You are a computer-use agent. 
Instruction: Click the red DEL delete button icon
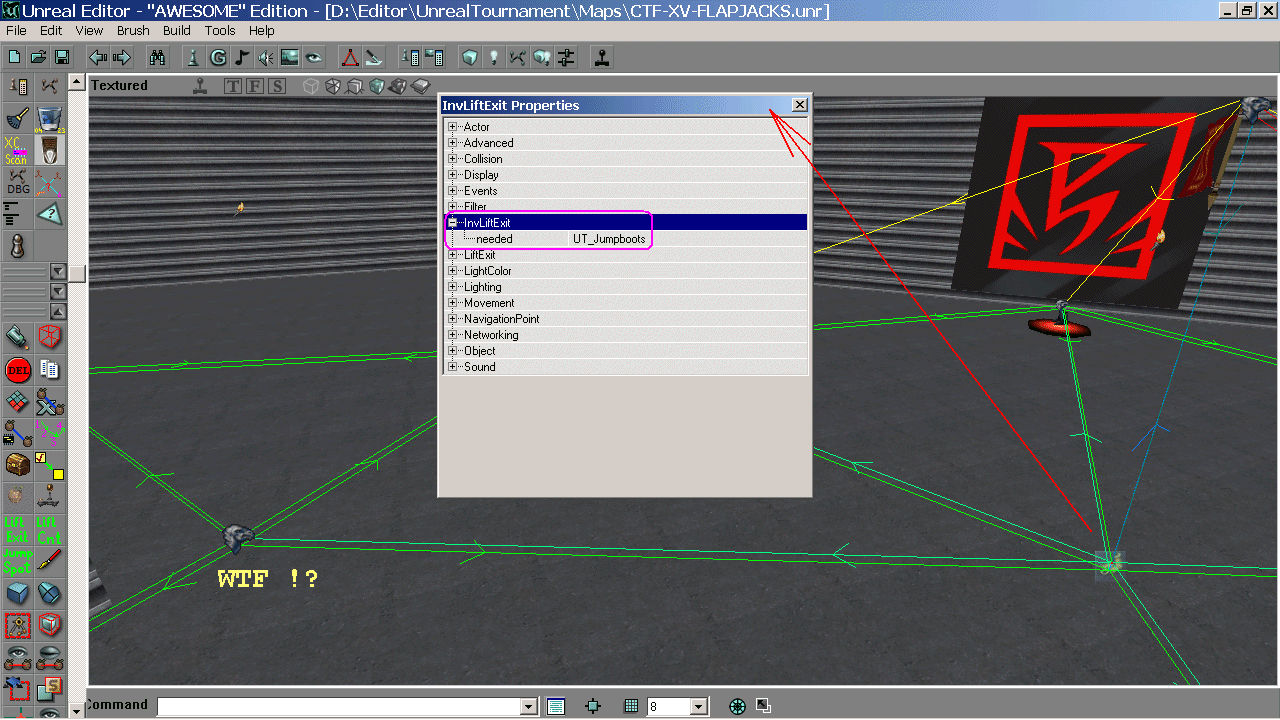coord(17,370)
